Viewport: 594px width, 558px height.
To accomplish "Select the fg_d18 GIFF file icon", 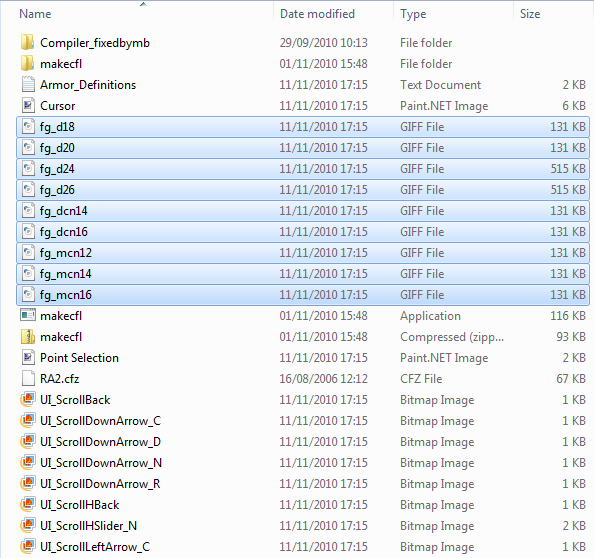I will [x=28, y=127].
